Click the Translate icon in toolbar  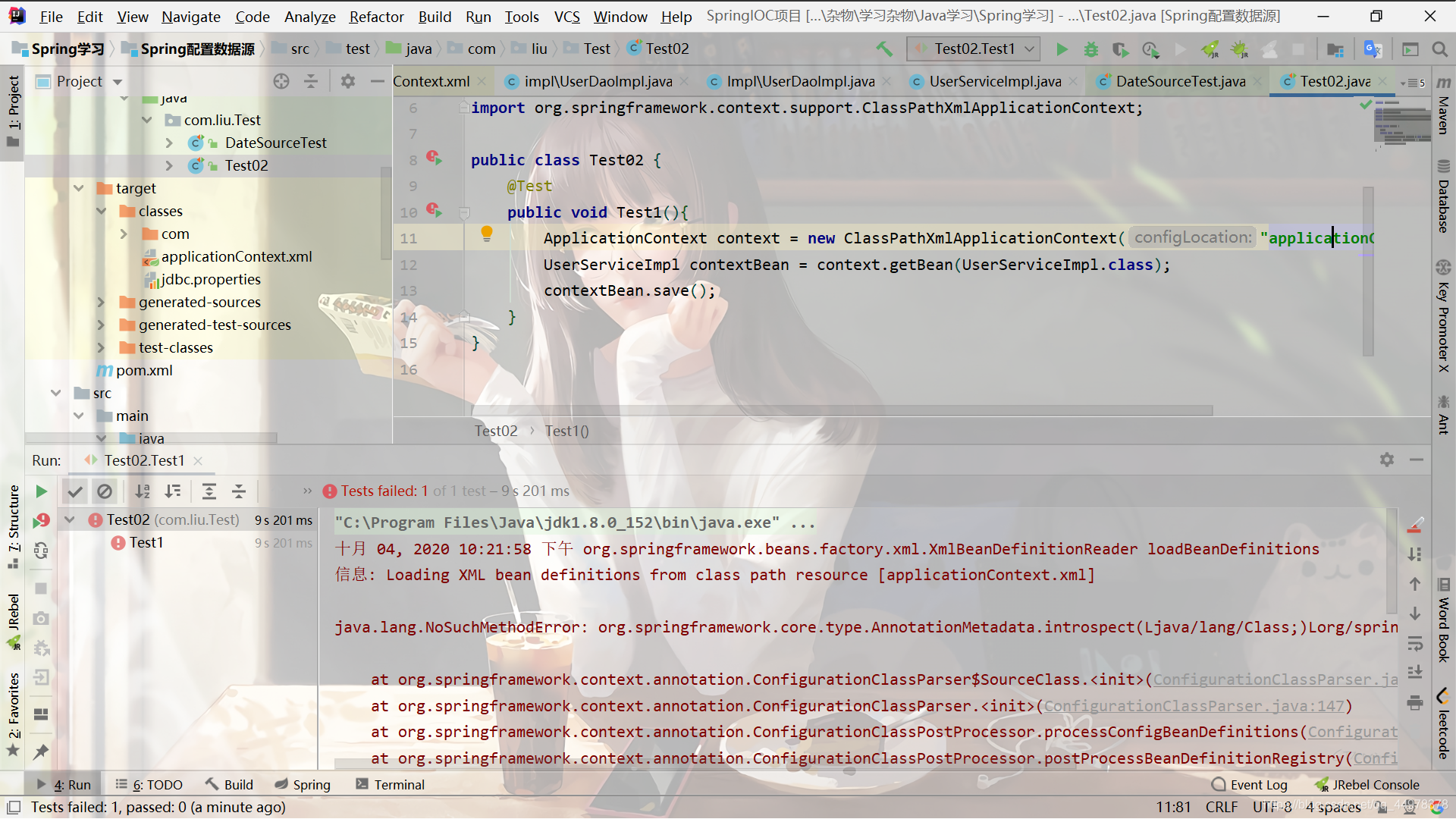(x=1373, y=49)
